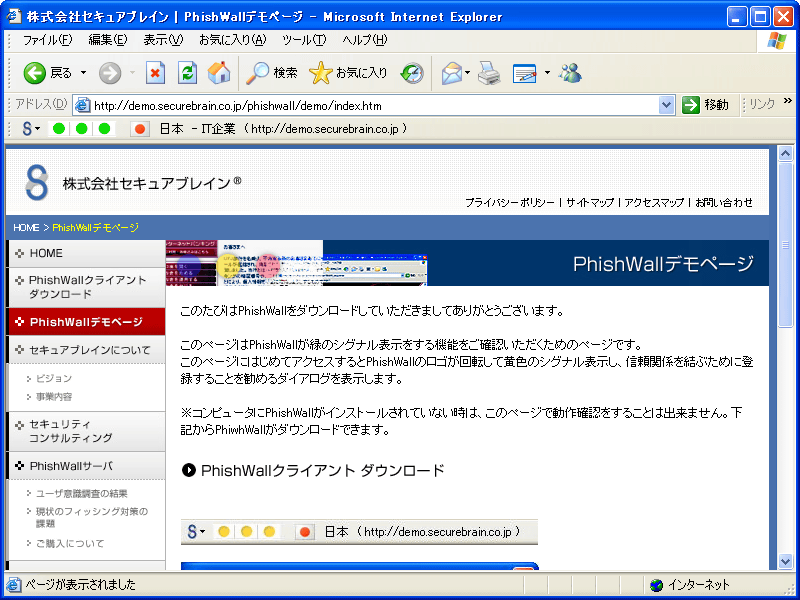Expand the Links (リンク) toolbar chevron
800x600 pixels.
788,101
